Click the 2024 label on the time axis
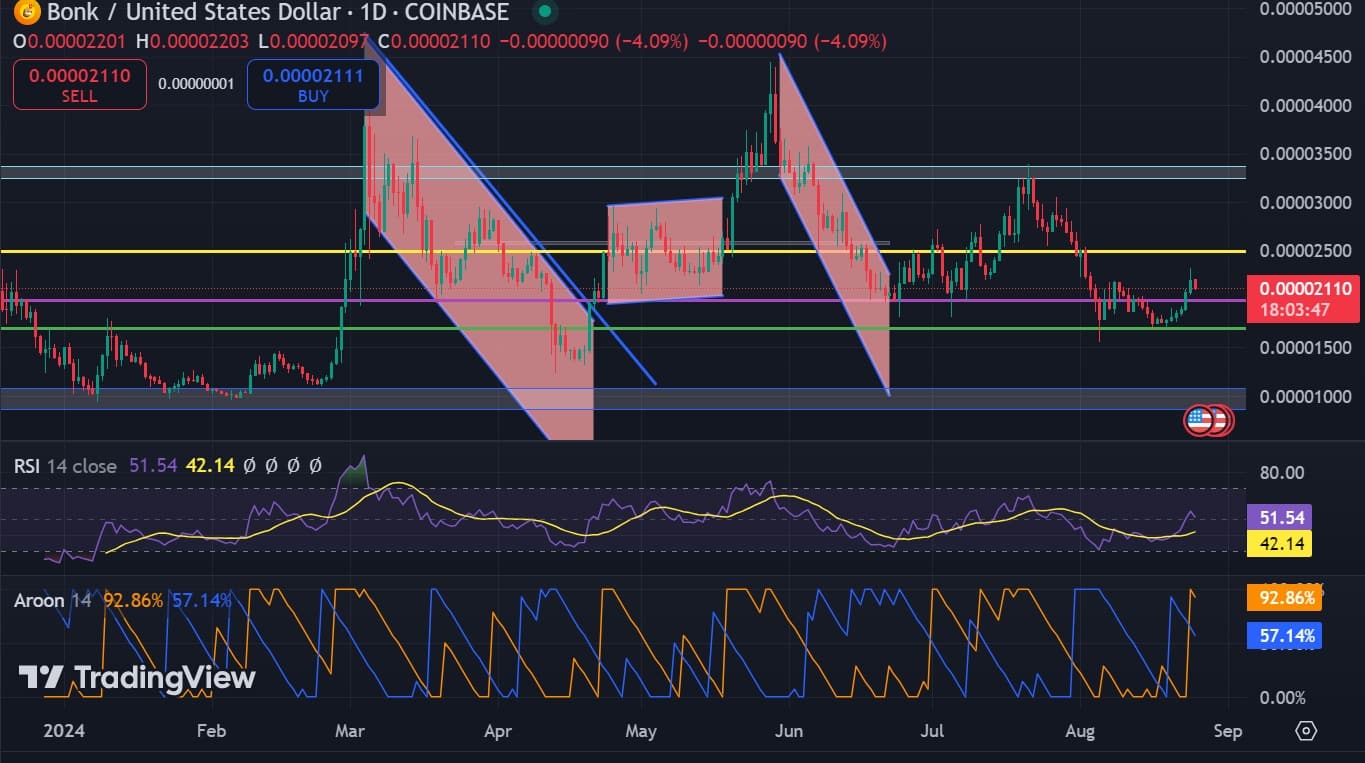Viewport: 1365px width, 763px height. click(x=64, y=731)
